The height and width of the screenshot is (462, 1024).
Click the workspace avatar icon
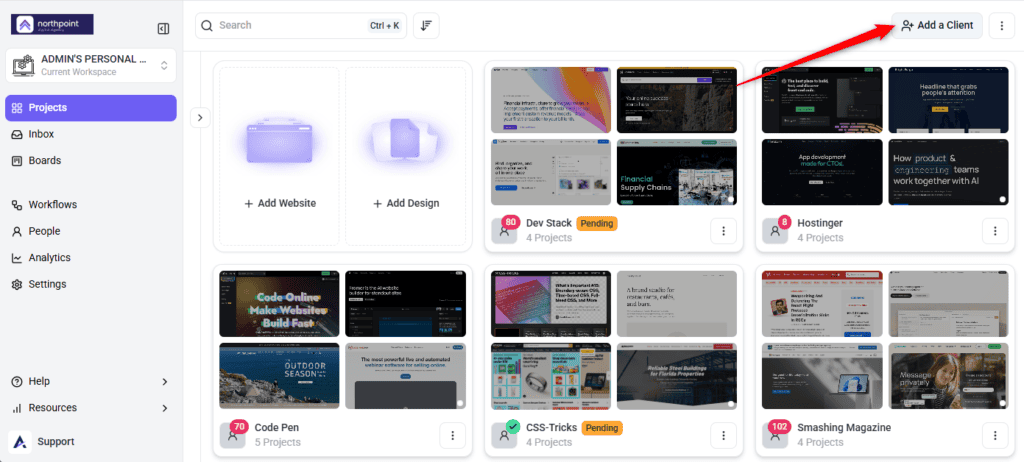[24, 65]
